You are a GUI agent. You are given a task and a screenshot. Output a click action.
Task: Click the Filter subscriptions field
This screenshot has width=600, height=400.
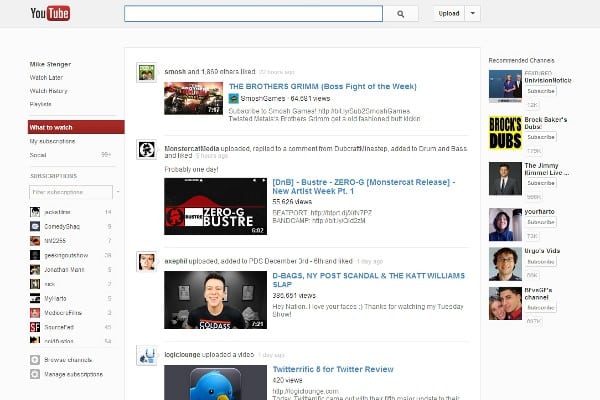[x=71, y=192]
